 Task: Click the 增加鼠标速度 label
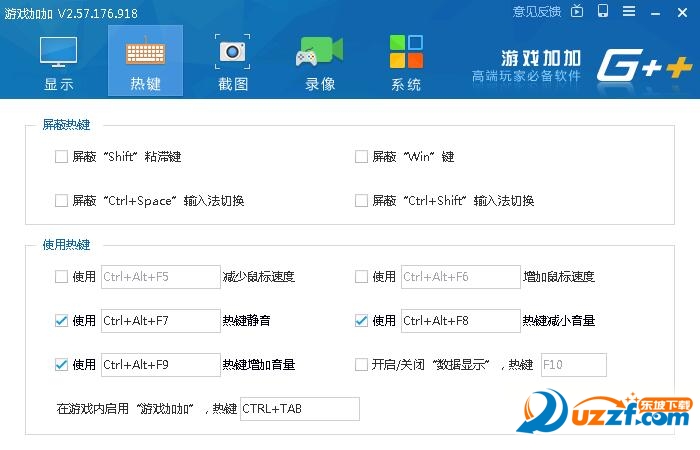pos(558,277)
